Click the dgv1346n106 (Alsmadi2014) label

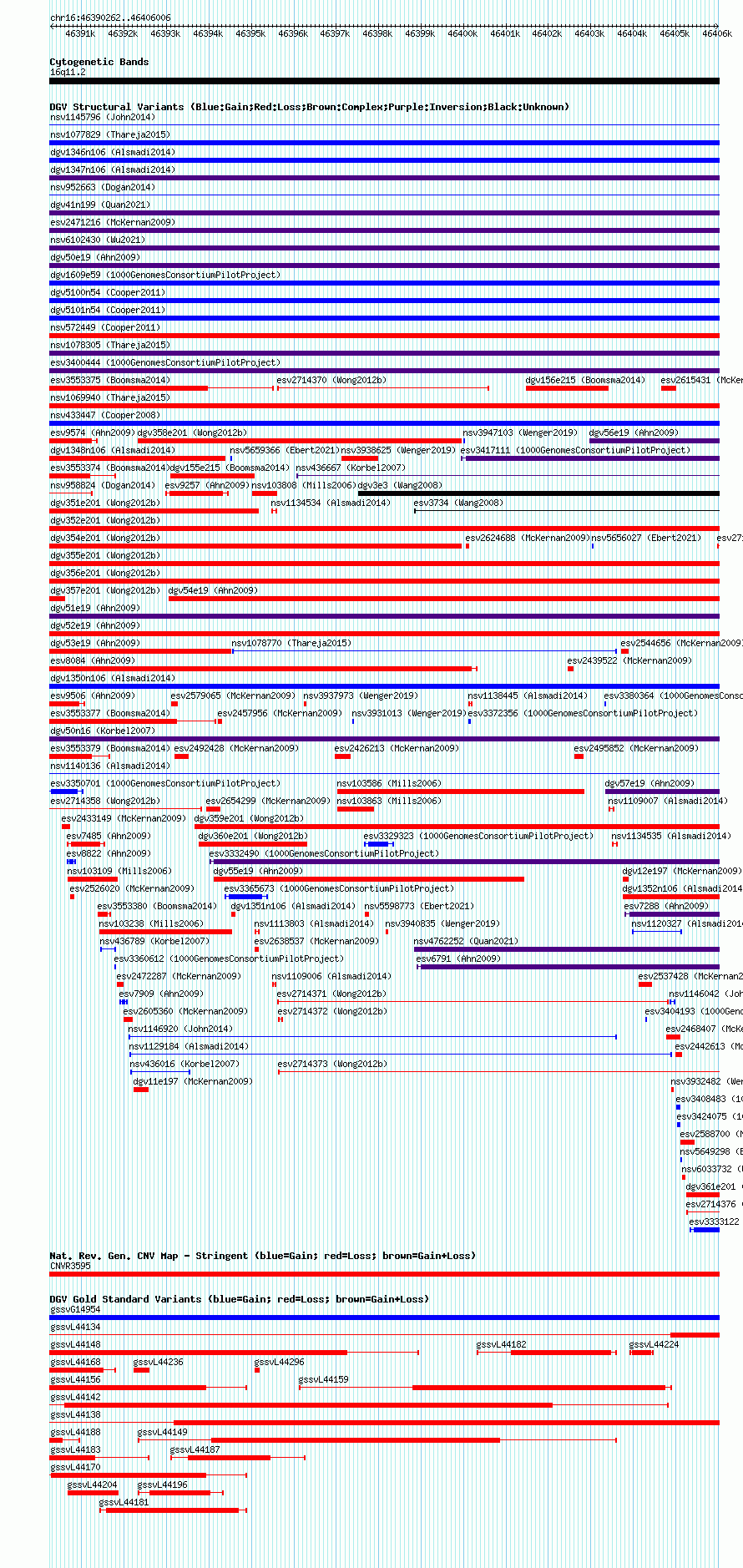[x=112, y=152]
